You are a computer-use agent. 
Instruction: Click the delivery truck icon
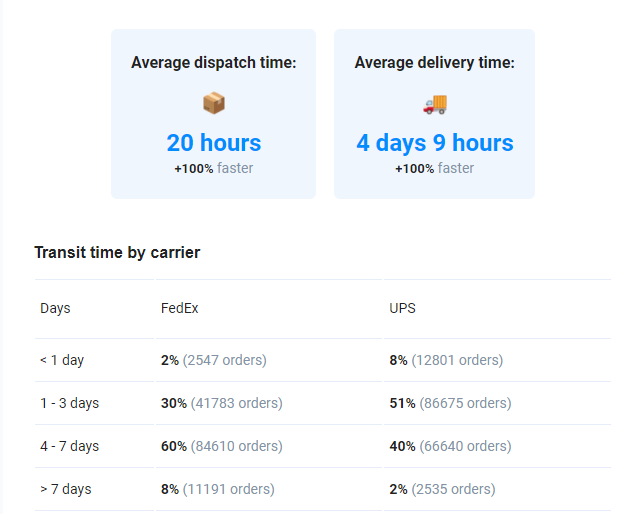(435, 103)
